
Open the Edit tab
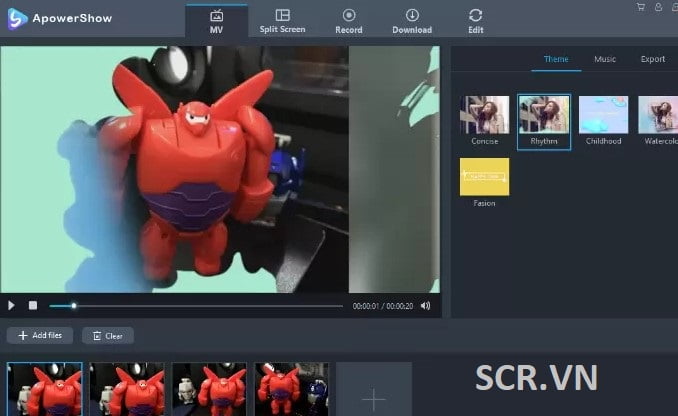pos(475,21)
